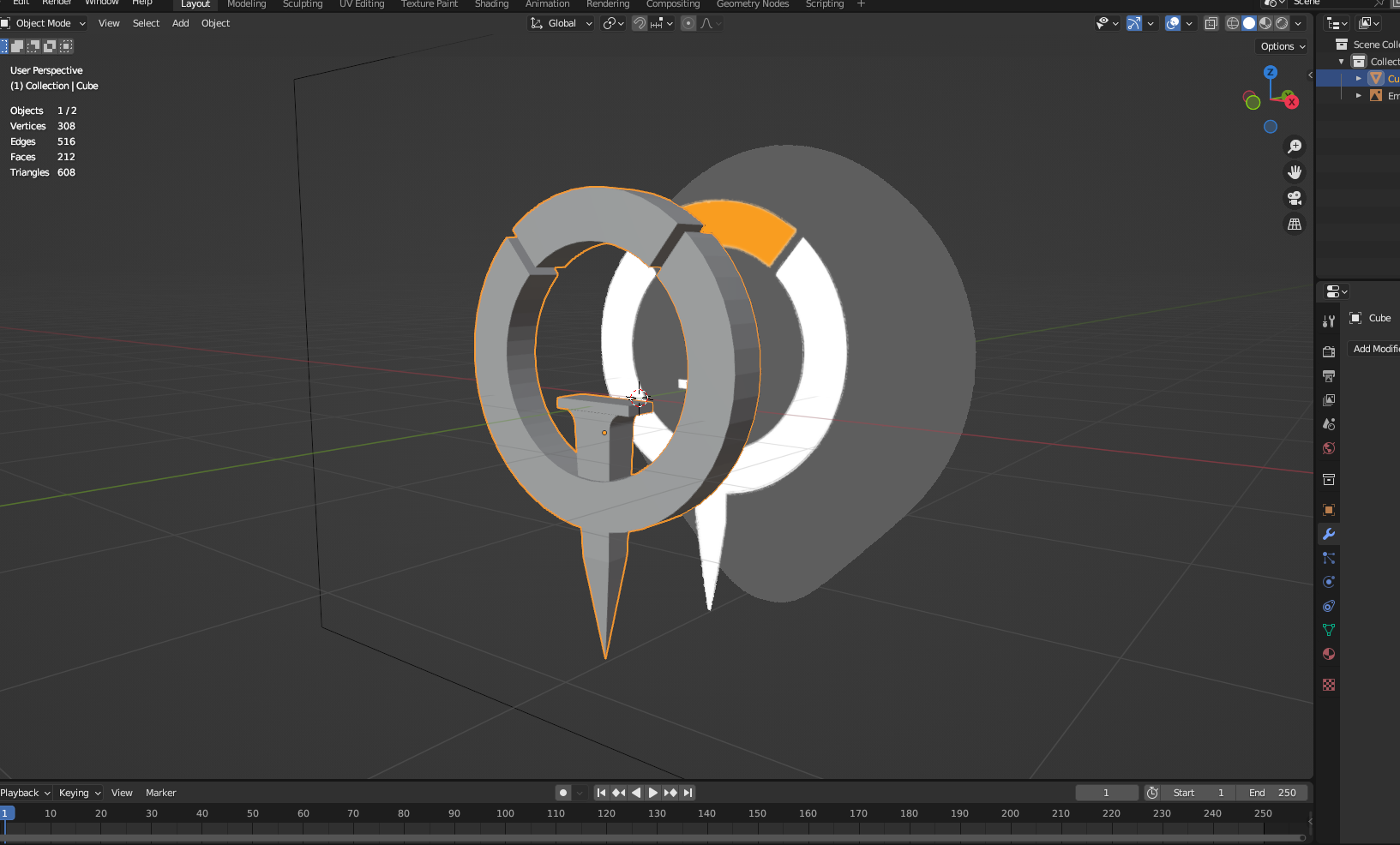Toggle snapping magnet in viewport header
This screenshot has width=1400, height=845.
(640, 23)
